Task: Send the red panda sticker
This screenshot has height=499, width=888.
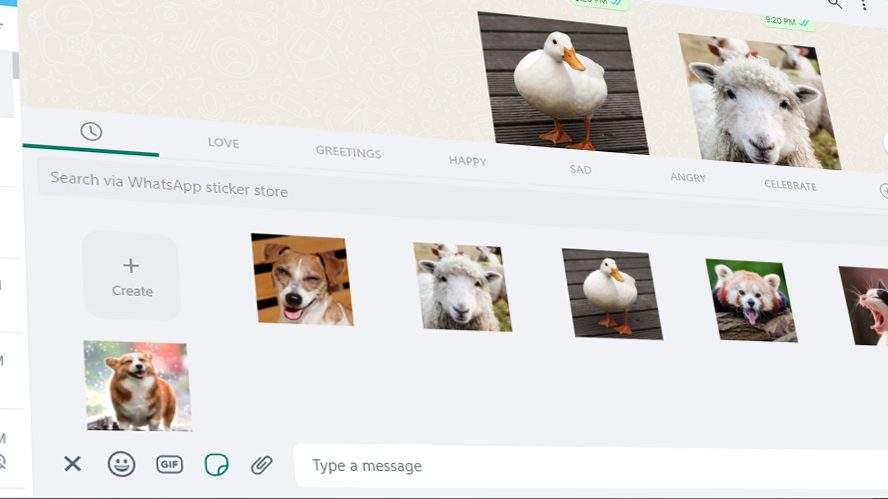Action: (751, 301)
